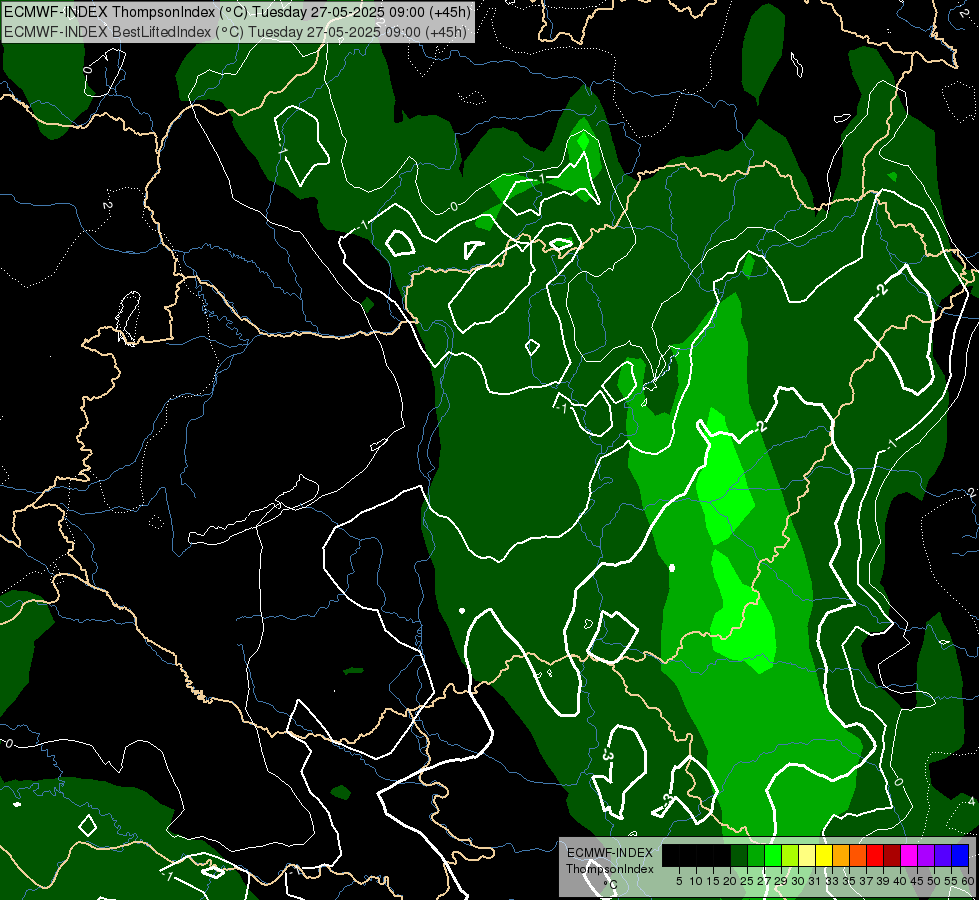This screenshot has height=900, width=979.
Task: Click legend scale value 33
Action: (x=832, y=881)
